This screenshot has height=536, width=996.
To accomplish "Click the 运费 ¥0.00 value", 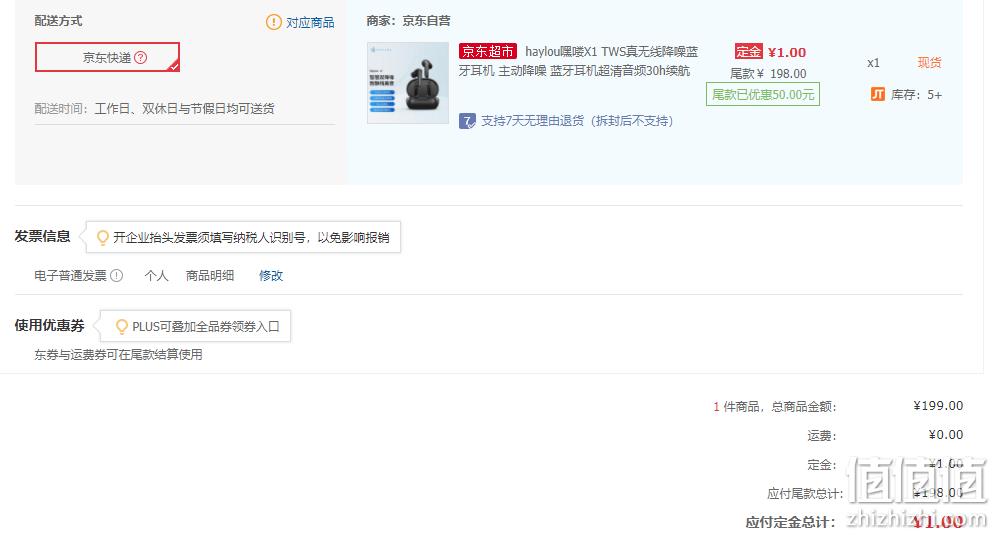I will (x=946, y=435).
